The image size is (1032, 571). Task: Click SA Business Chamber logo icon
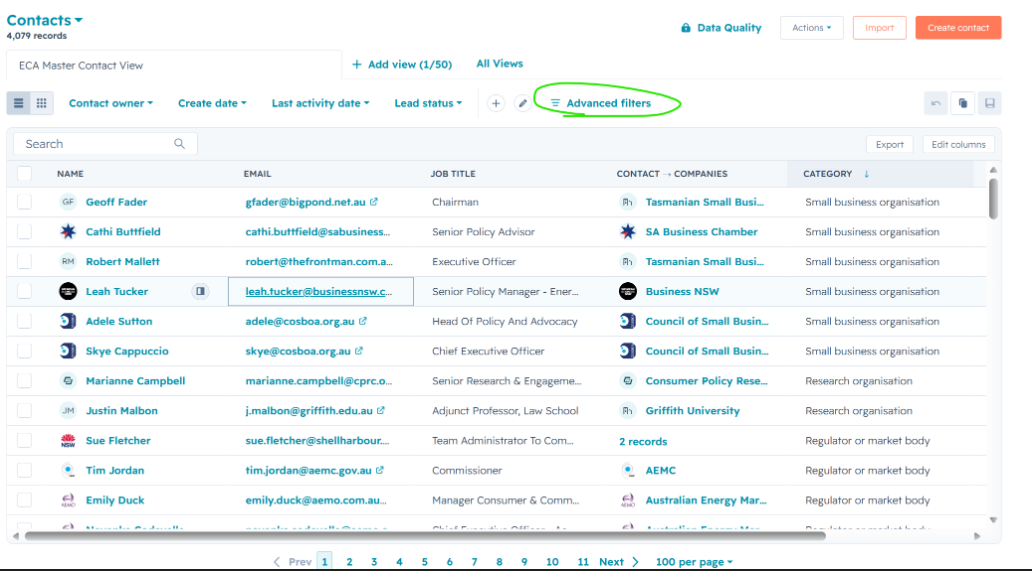[628, 232]
